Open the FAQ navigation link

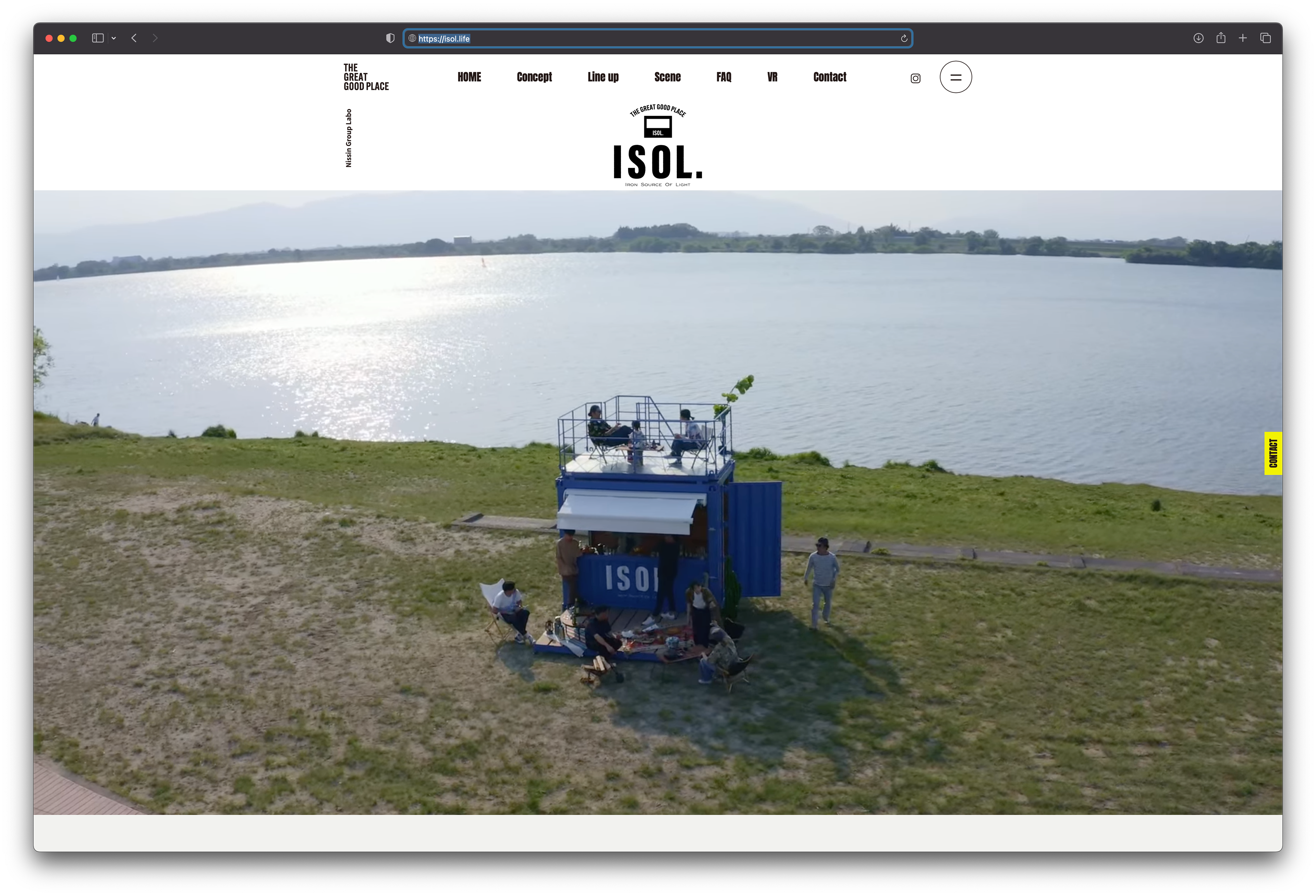pyautogui.click(x=723, y=77)
